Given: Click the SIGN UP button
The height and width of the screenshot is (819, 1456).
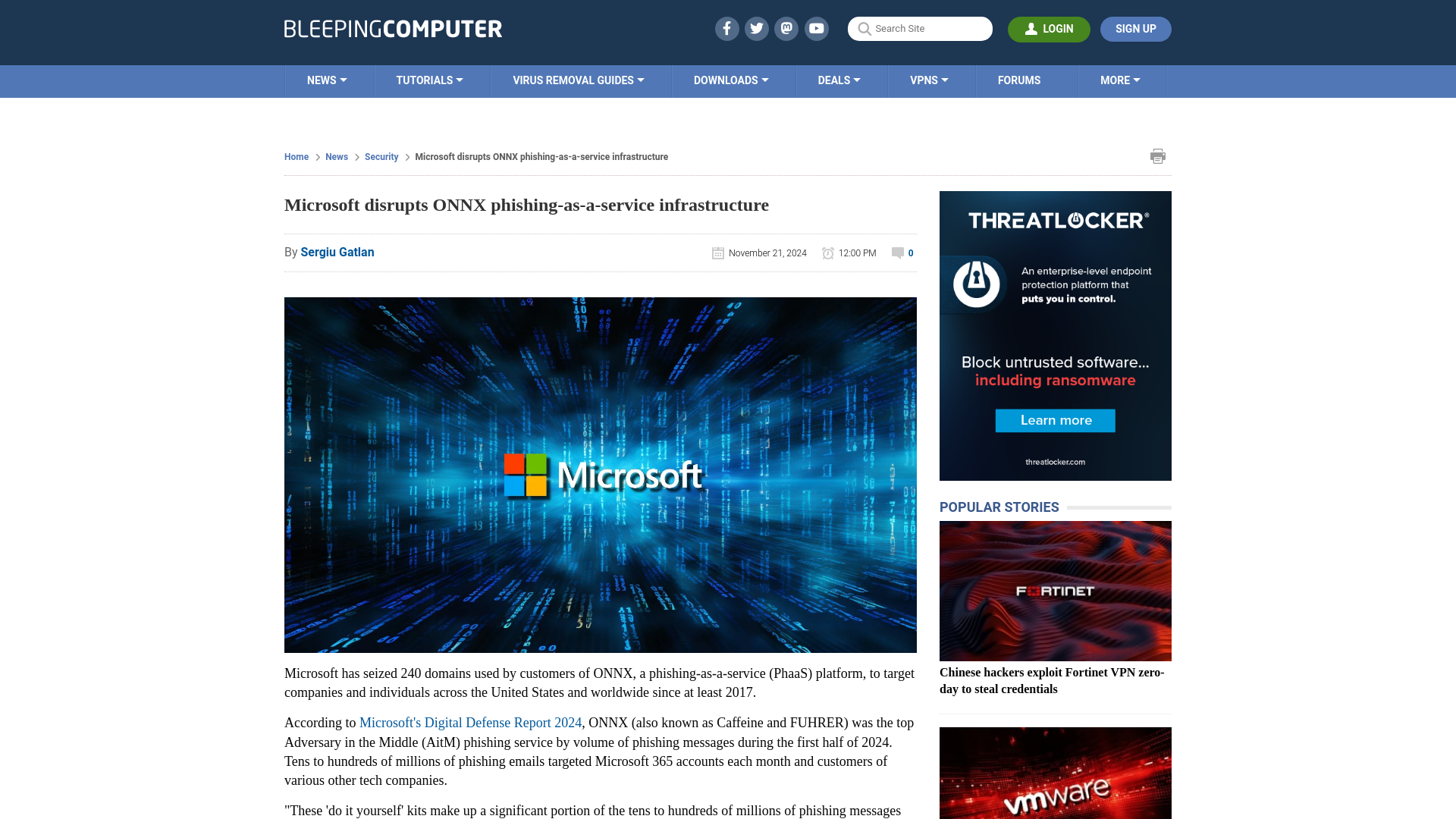Looking at the screenshot, I should pyautogui.click(x=1136, y=29).
